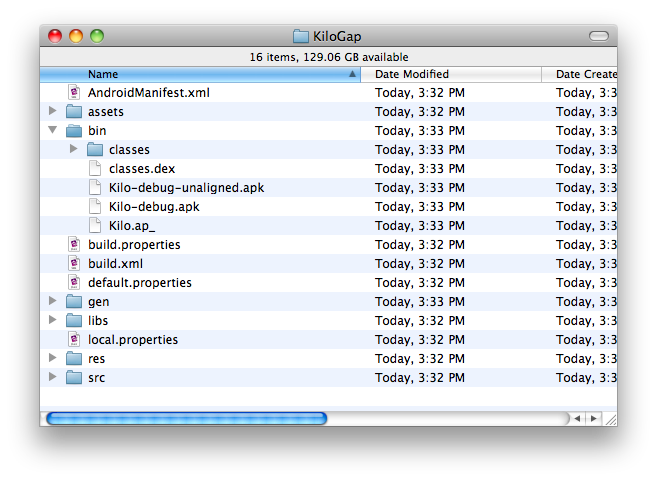The height and width of the screenshot is (481, 657).
Task: Click the Kilo-debug.apk file icon
Action: [x=95, y=206]
